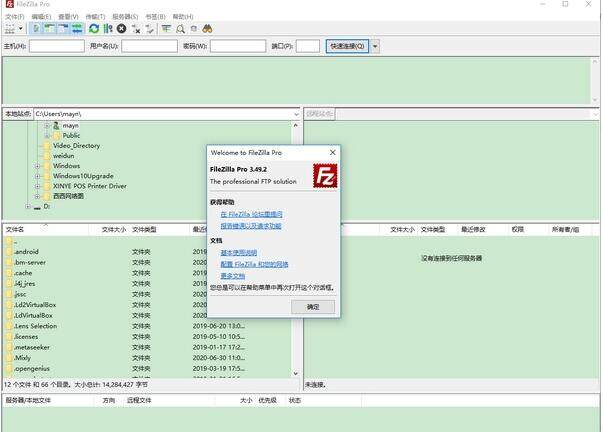Click the host (主机) input field

(57, 47)
